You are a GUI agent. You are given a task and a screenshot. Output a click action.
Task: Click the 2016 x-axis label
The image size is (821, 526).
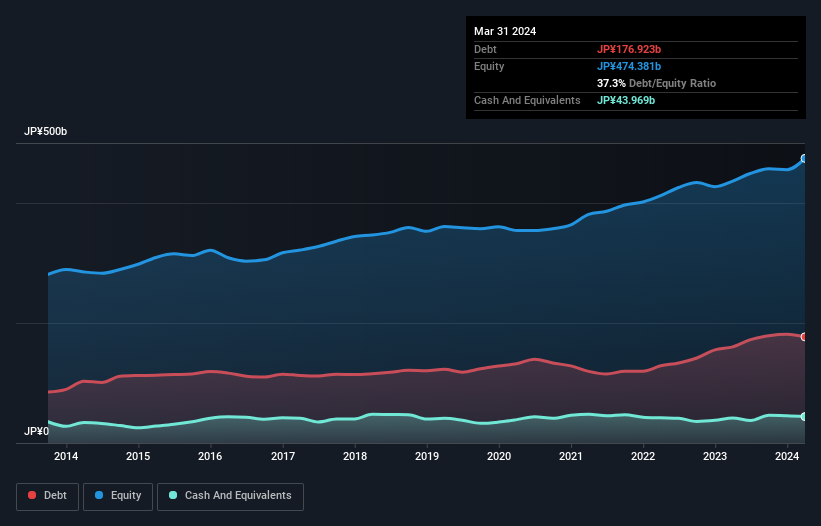pyautogui.click(x=210, y=456)
